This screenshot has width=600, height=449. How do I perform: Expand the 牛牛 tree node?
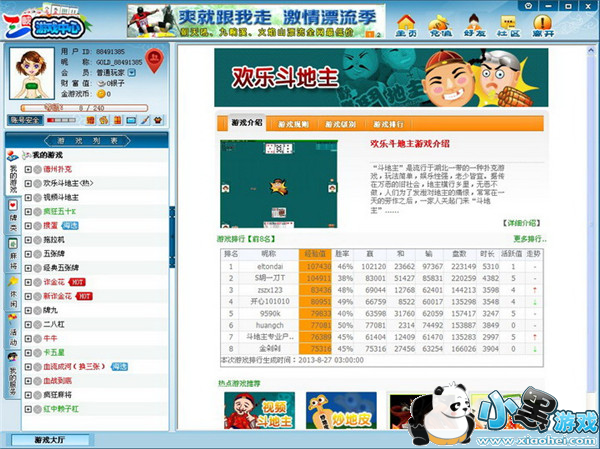click(x=28, y=338)
